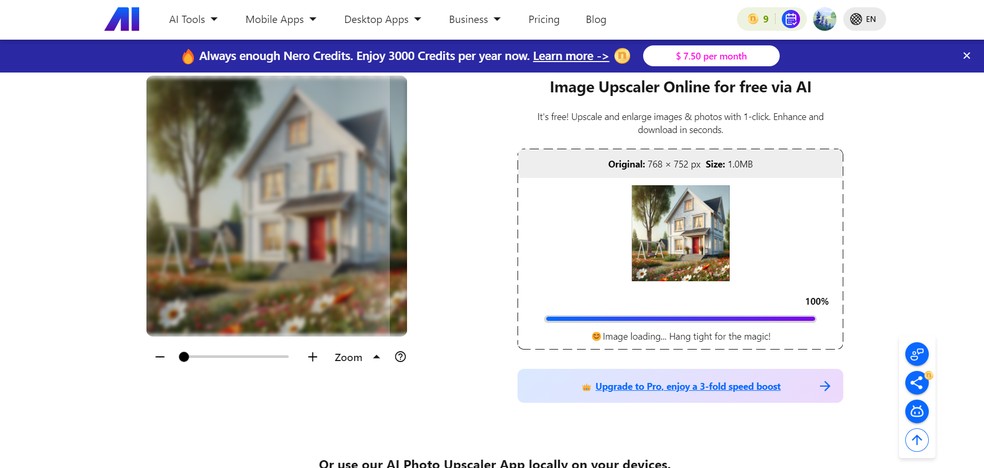Click the zoom slider handle
The width and height of the screenshot is (984, 468).
pos(184,357)
